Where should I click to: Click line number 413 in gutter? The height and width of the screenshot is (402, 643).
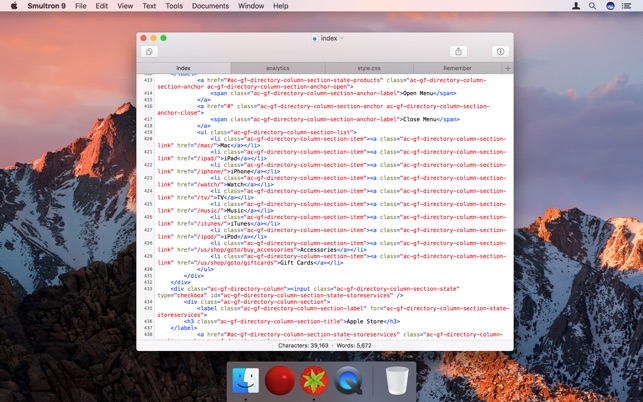[148, 80]
